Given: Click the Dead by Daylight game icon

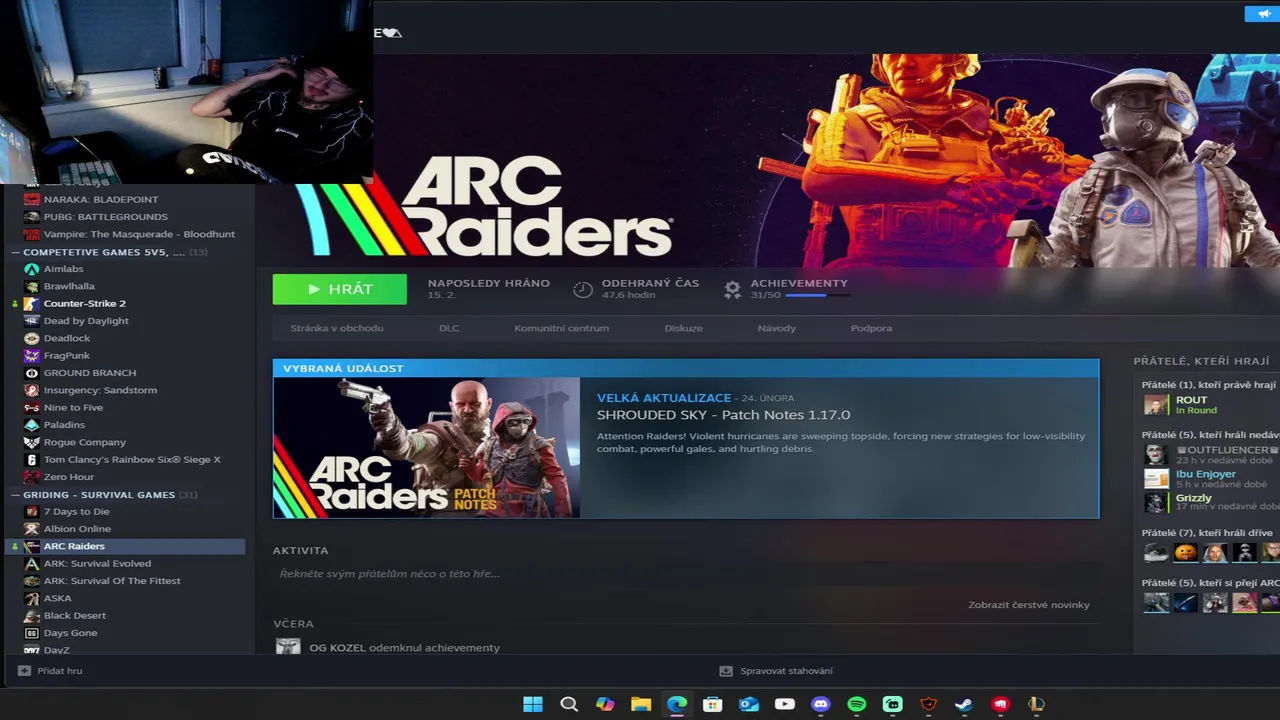Looking at the screenshot, I should click(32, 321).
